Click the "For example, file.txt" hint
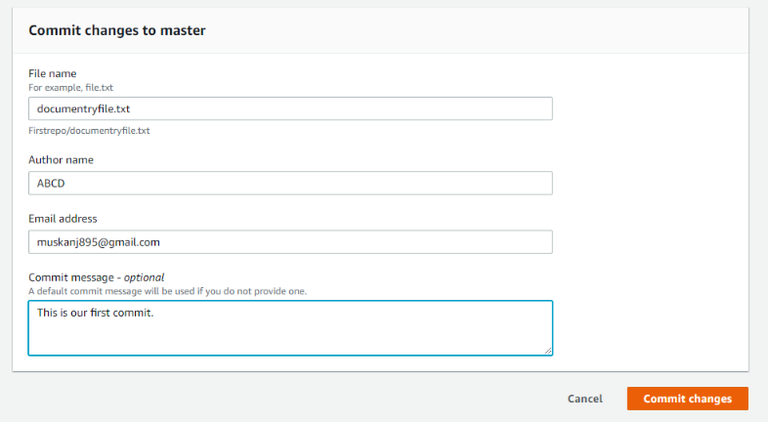 tap(71, 88)
